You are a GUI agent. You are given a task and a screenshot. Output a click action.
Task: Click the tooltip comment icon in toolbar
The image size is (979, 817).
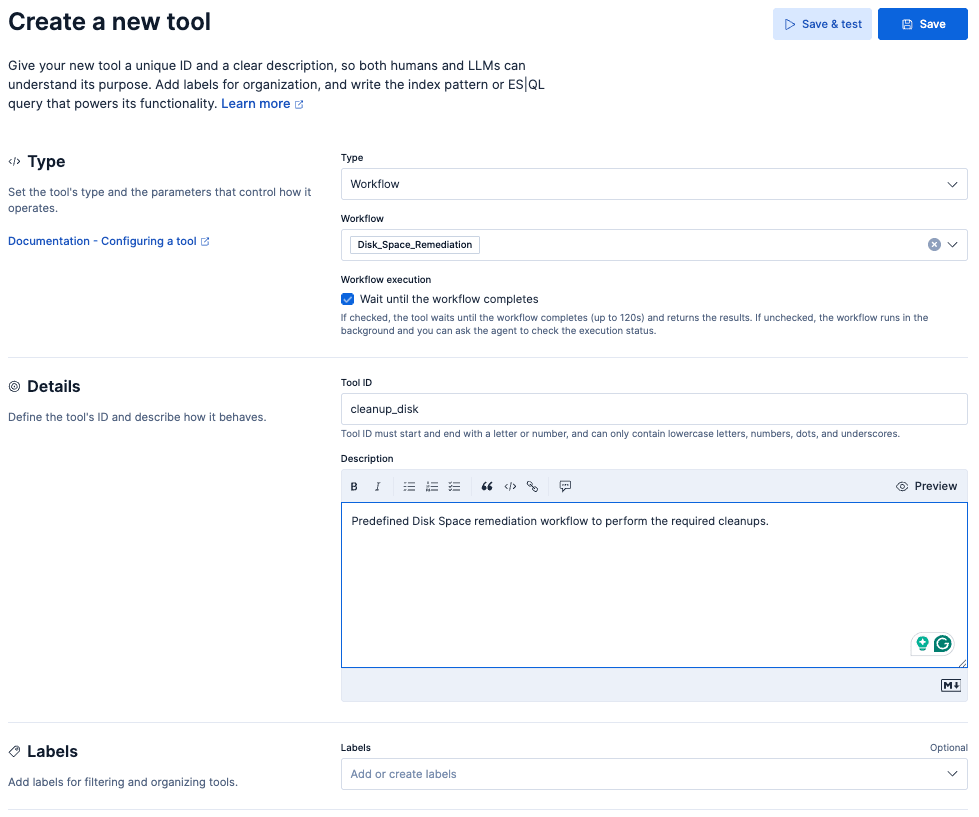[565, 487]
